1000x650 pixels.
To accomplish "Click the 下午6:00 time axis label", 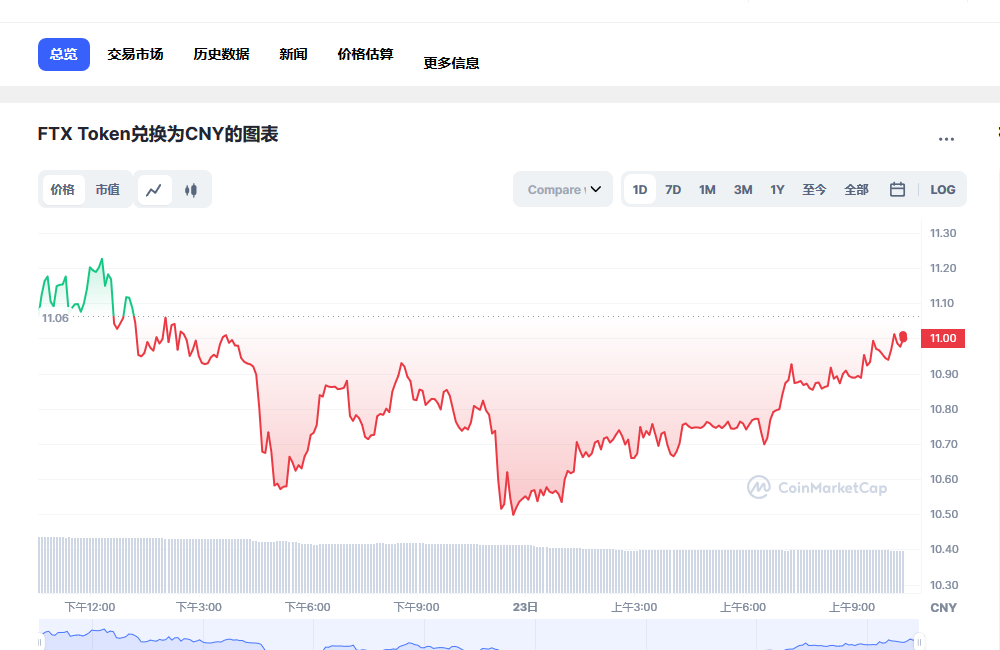I will click(307, 607).
